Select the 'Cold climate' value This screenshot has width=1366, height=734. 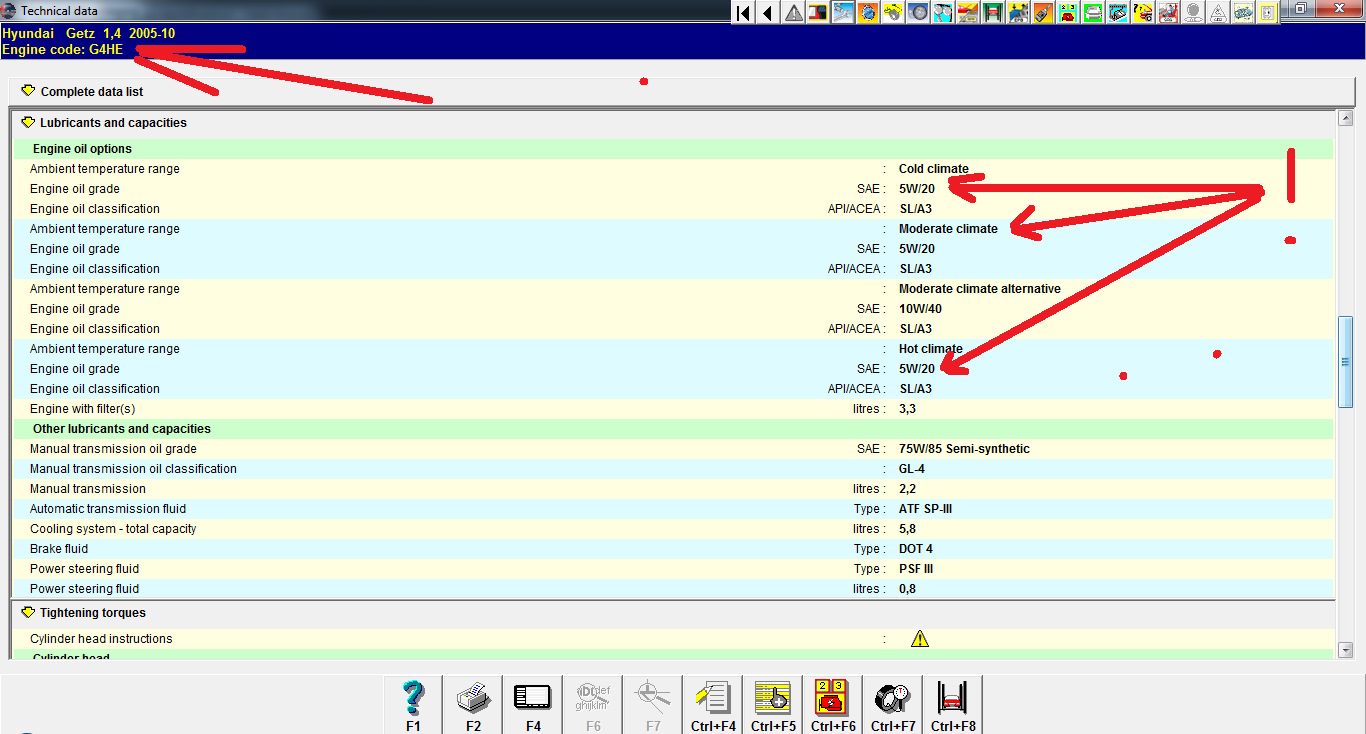pyautogui.click(x=934, y=169)
